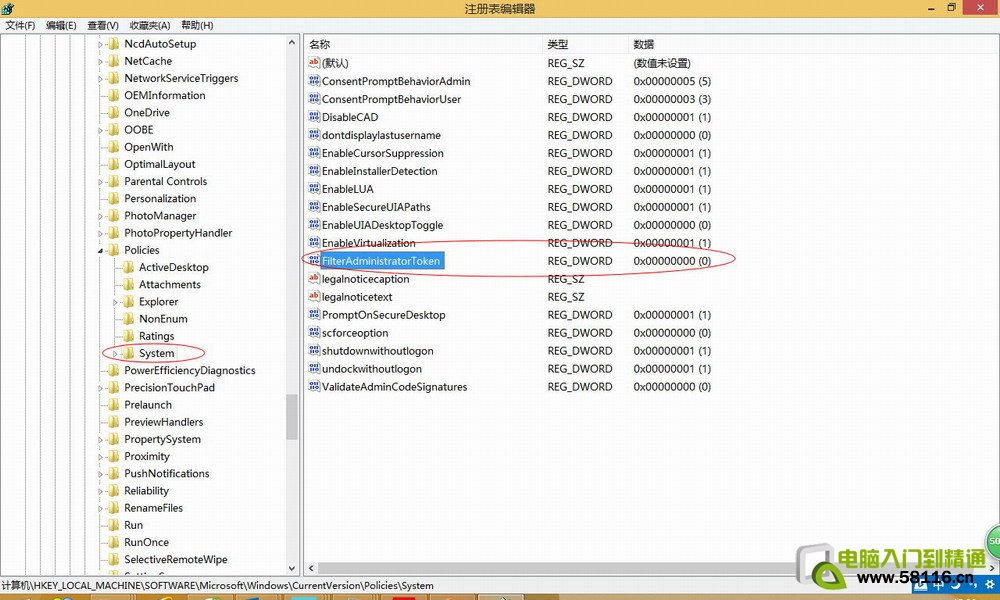The width and height of the screenshot is (1000, 600).
Task: Click the NcdAutoSetup folder icon
Action: click(x=114, y=43)
